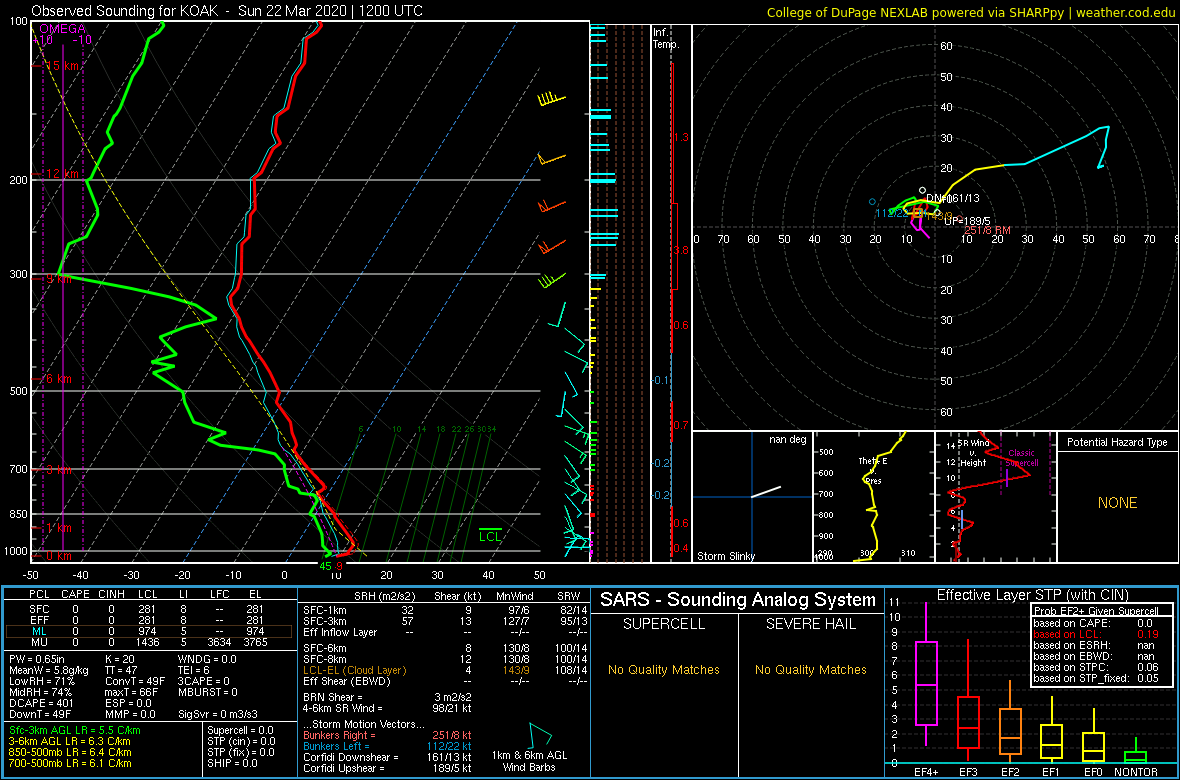Click the green LCL marker on skew-T

click(x=491, y=535)
